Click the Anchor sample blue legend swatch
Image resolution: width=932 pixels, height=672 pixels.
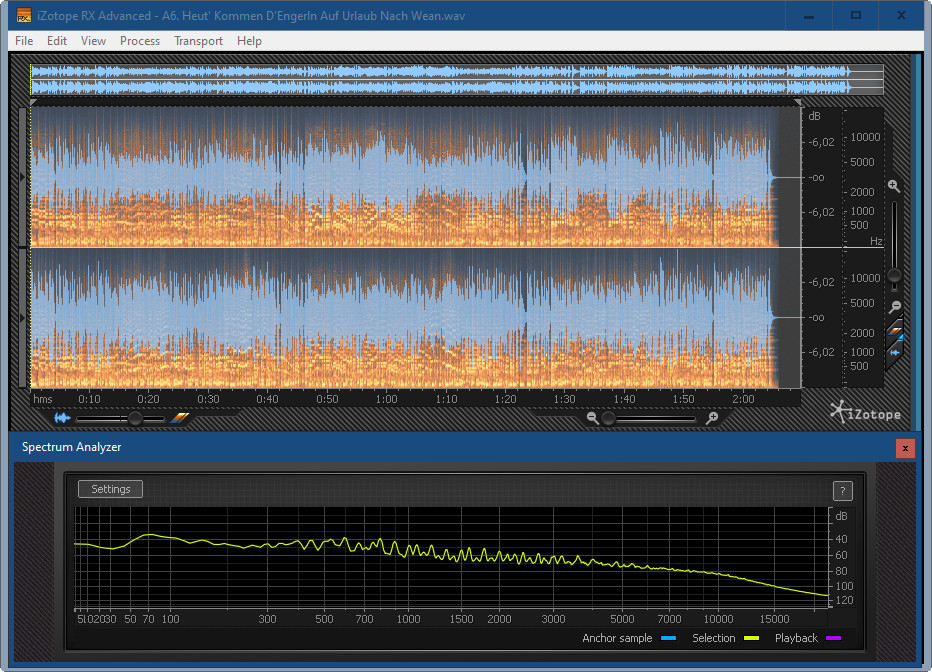pos(669,638)
